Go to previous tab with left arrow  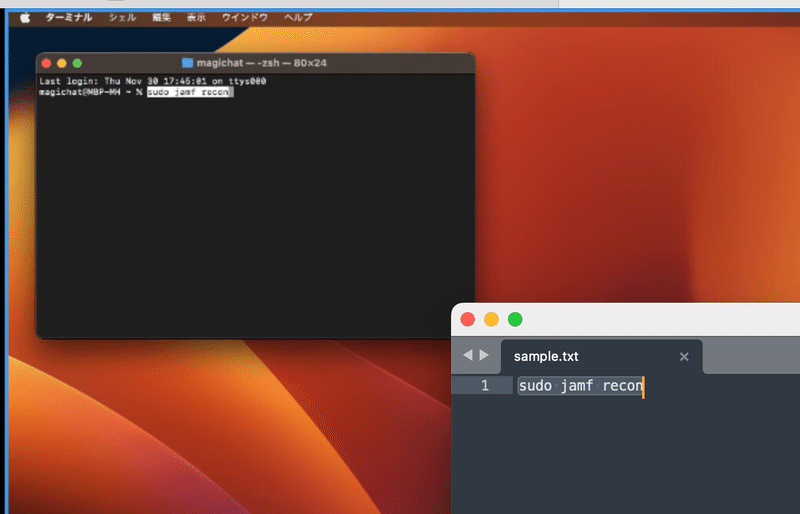468,355
